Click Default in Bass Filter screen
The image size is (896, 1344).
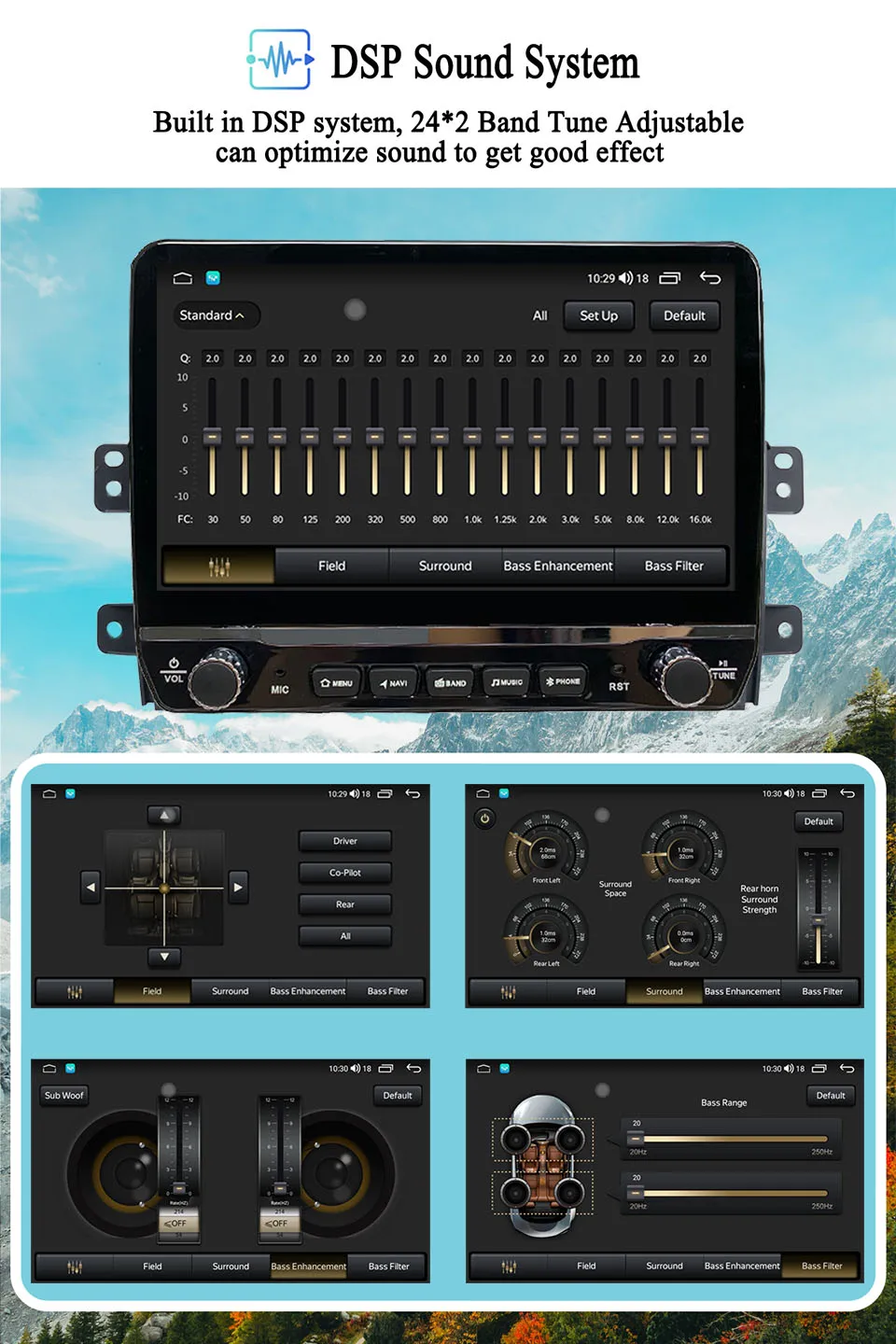tap(831, 1096)
